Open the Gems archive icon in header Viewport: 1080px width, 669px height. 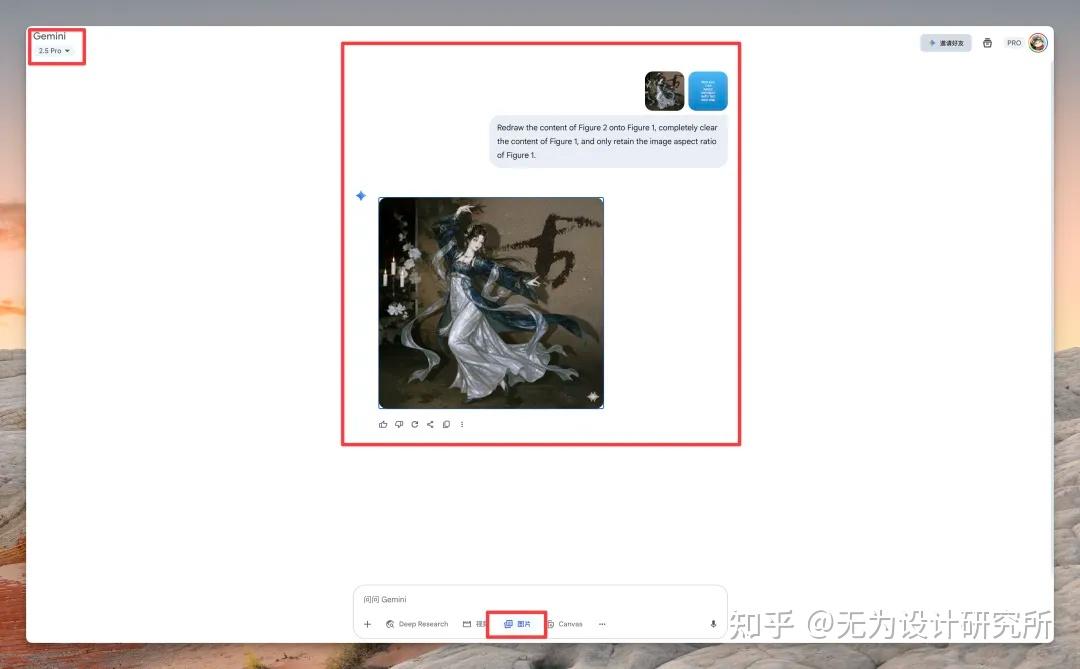tap(987, 43)
